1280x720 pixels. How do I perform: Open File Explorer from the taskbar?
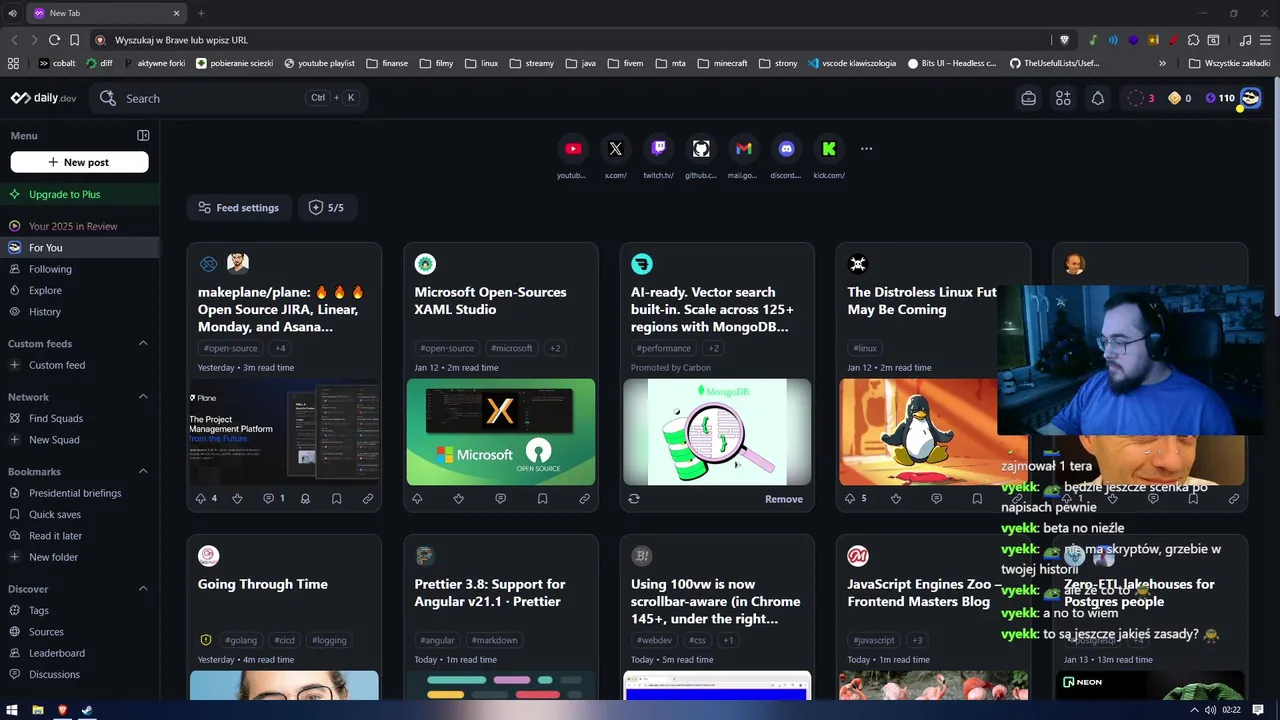(x=38, y=710)
